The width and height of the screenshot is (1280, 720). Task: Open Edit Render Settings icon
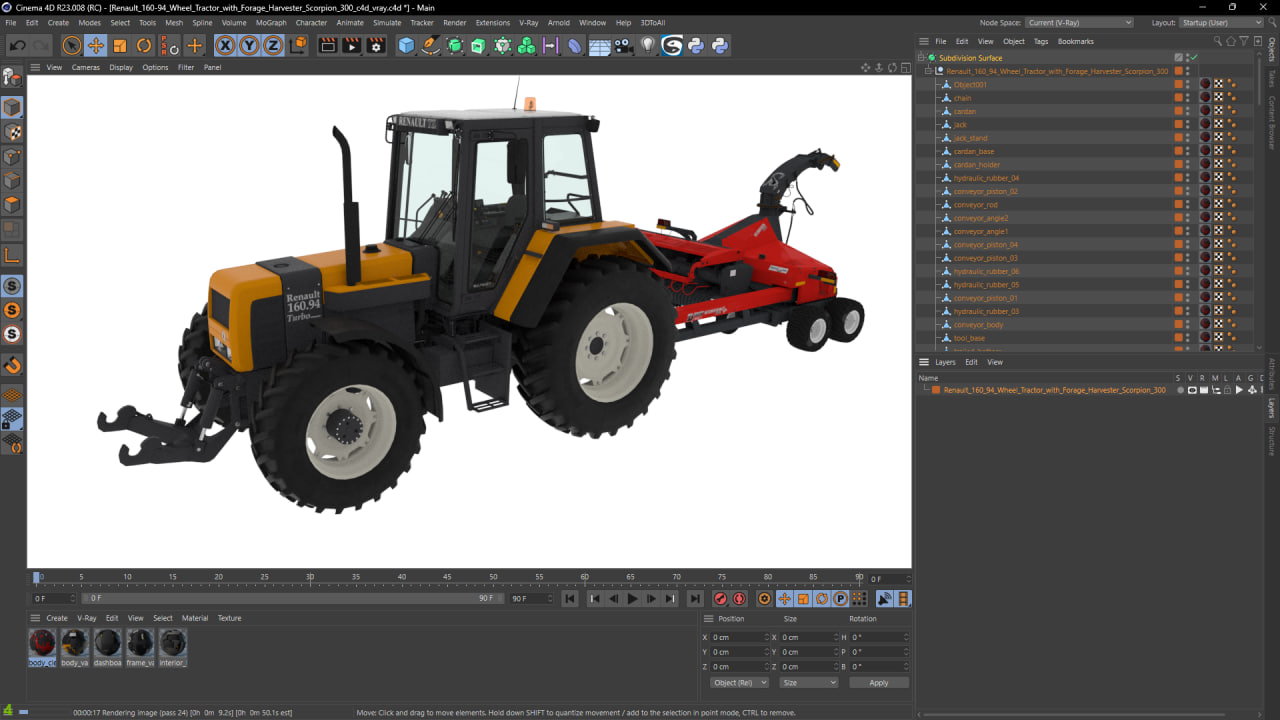pos(376,45)
